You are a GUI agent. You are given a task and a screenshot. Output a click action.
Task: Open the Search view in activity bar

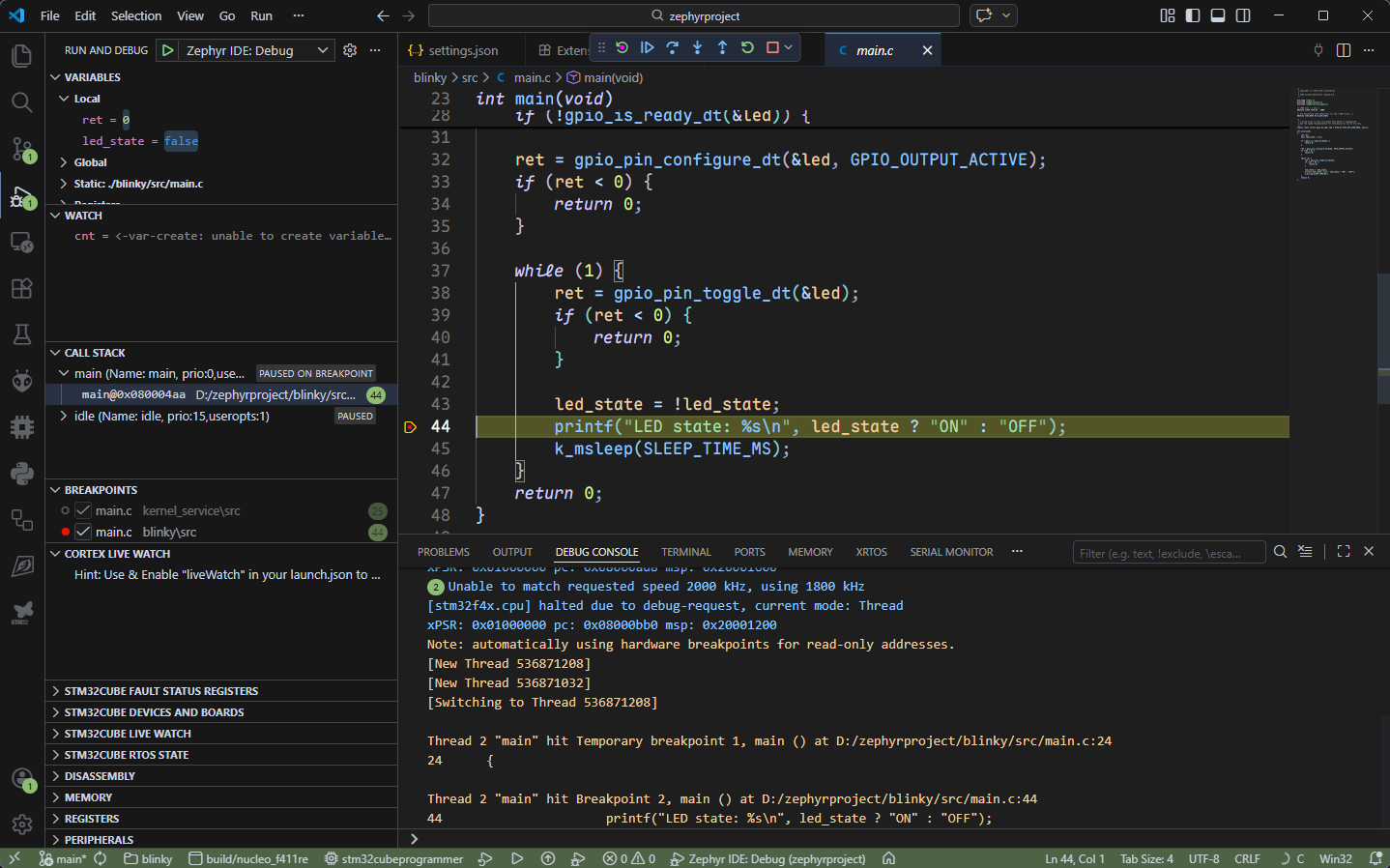pyautogui.click(x=21, y=102)
